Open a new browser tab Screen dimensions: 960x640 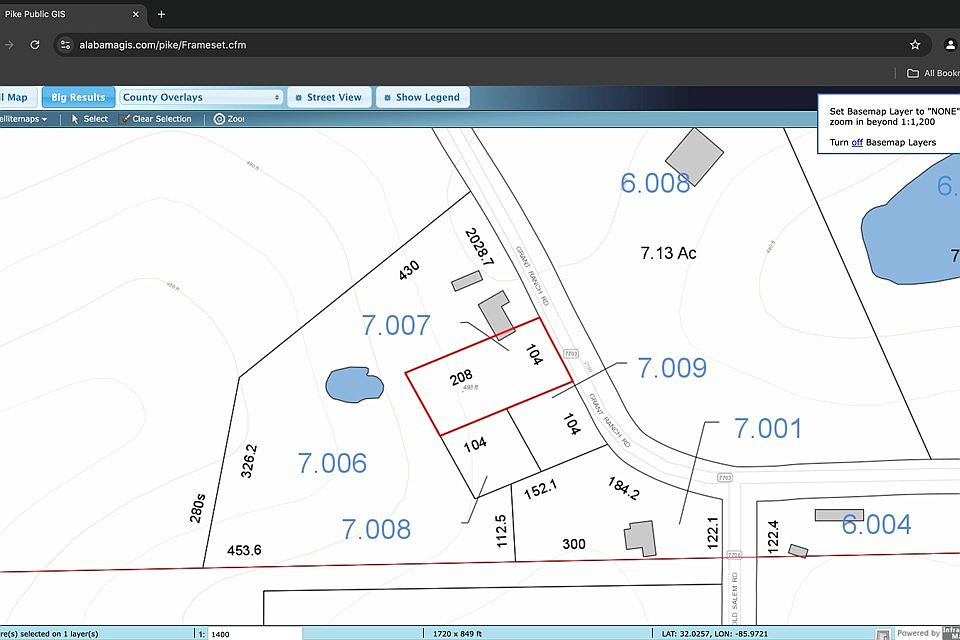pyautogui.click(x=161, y=14)
